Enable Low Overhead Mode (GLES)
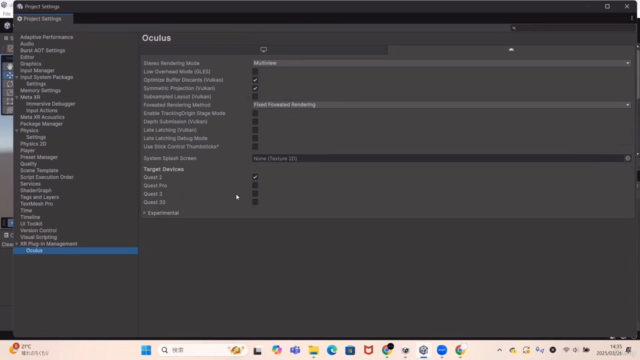This screenshot has width=640, height=360. point(255,72)
